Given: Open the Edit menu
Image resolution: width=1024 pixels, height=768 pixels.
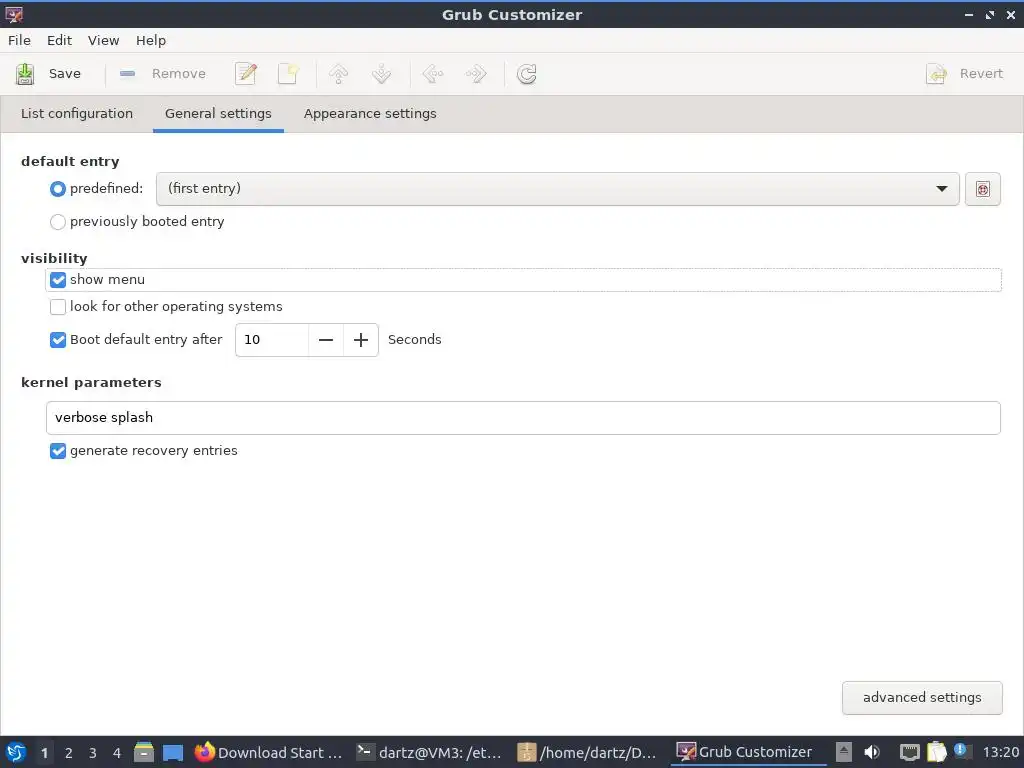Looking at the screenshot, I should [59, 40].
